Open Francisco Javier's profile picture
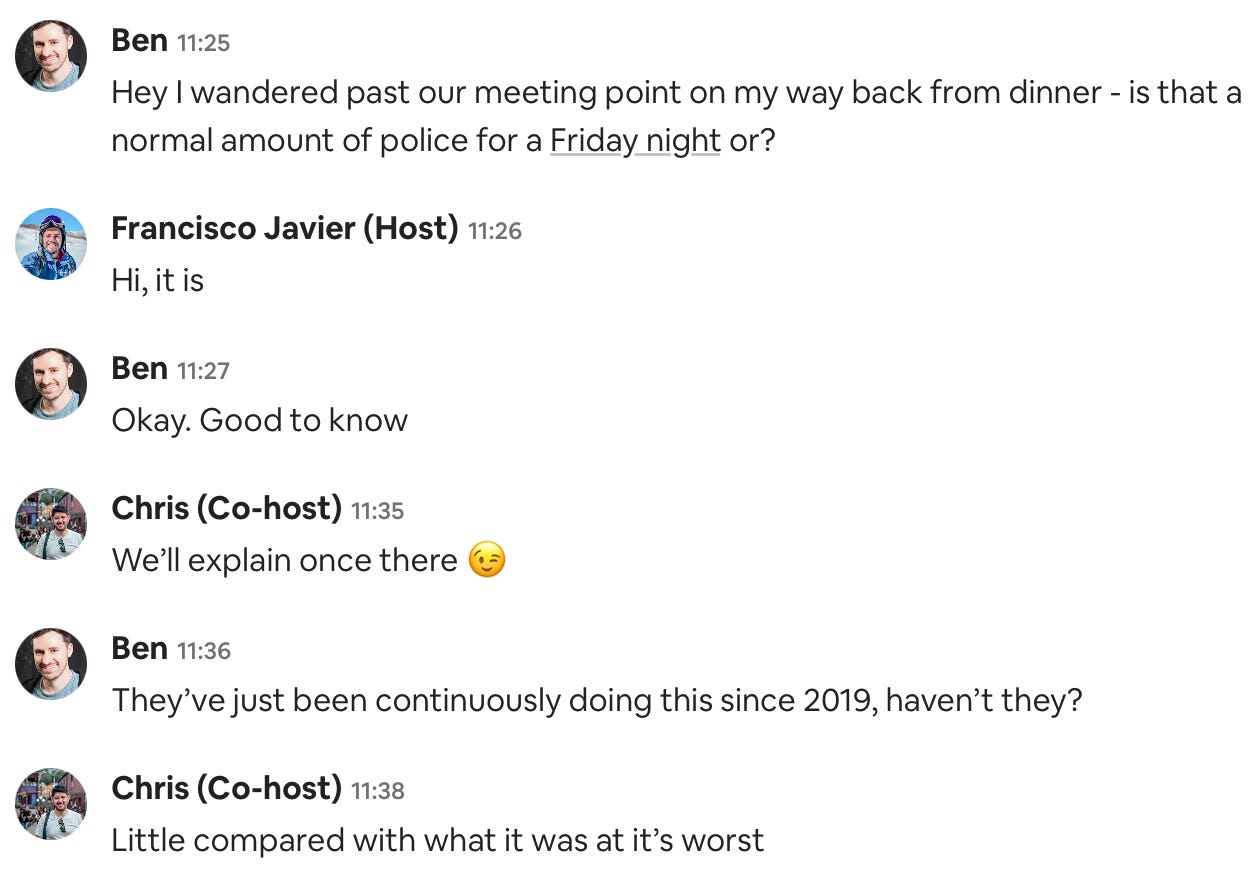Image resolution: width=1257 pixels, height=881 pixels. point(51,244)
